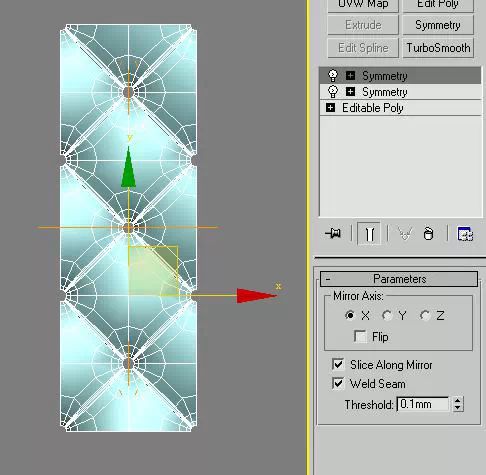Click the Symmetry modifier button
This screenshot has width=486, height=475.
click(x=438, y=25)
